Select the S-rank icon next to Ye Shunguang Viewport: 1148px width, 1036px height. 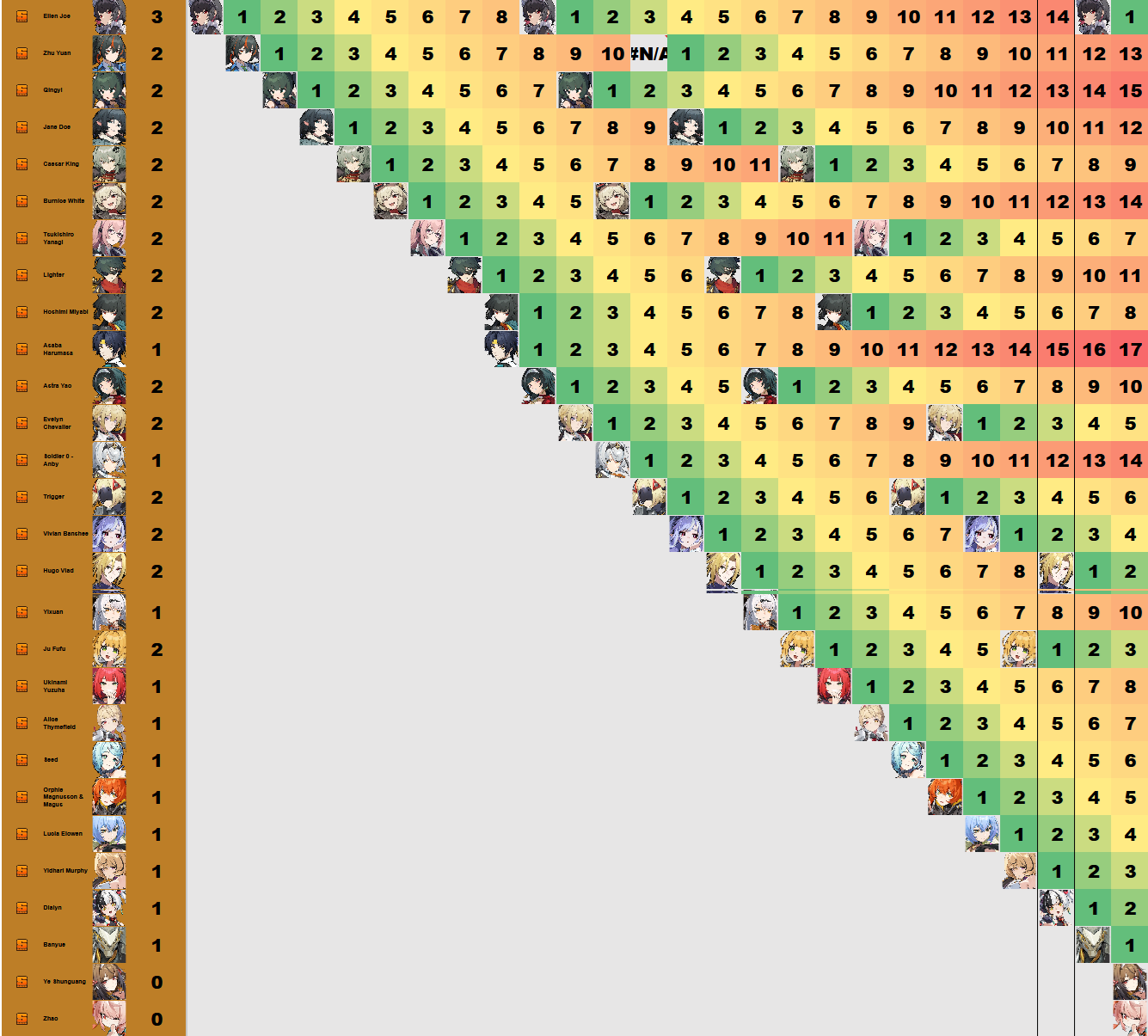(22, 982)
